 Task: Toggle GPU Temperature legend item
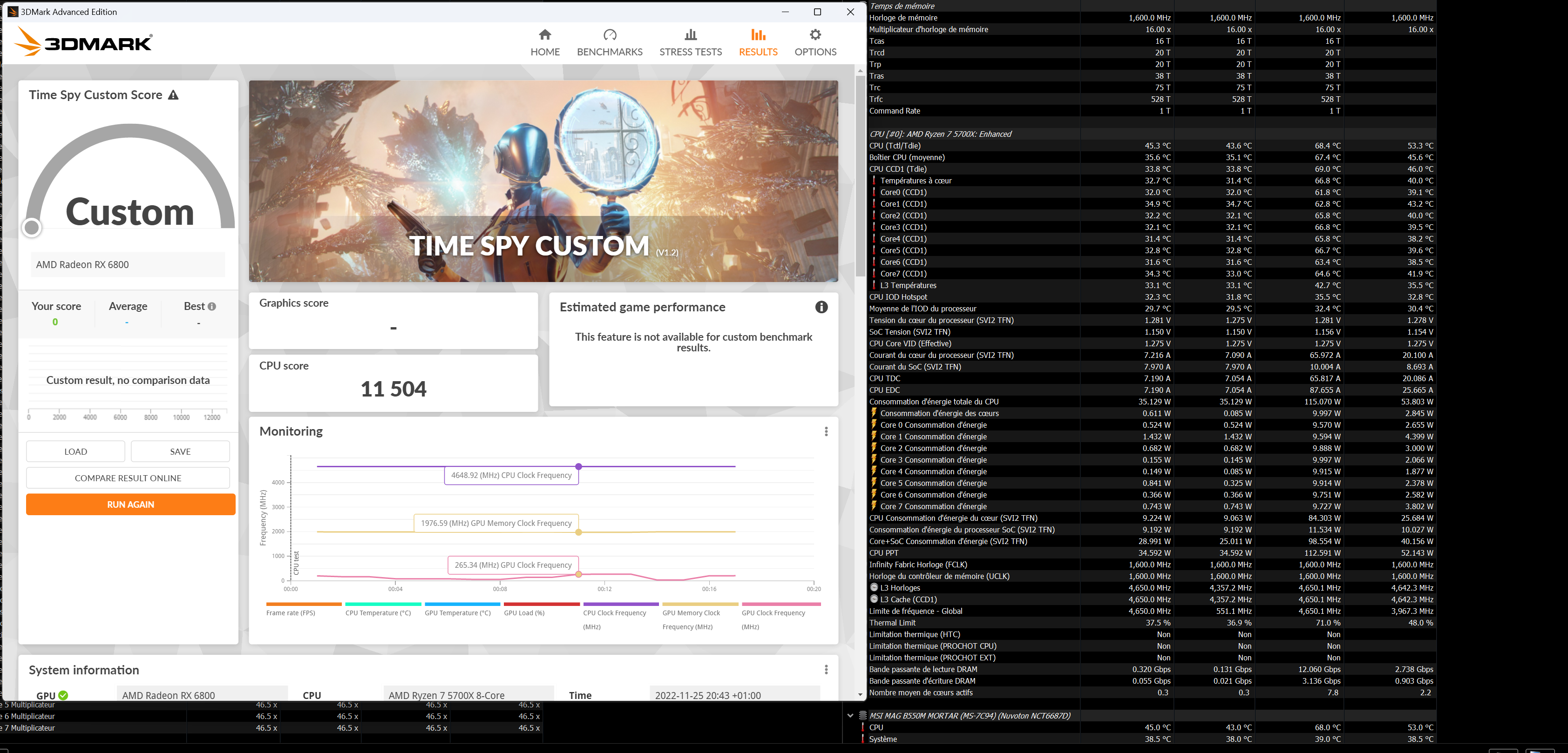[x=458, y=612]
